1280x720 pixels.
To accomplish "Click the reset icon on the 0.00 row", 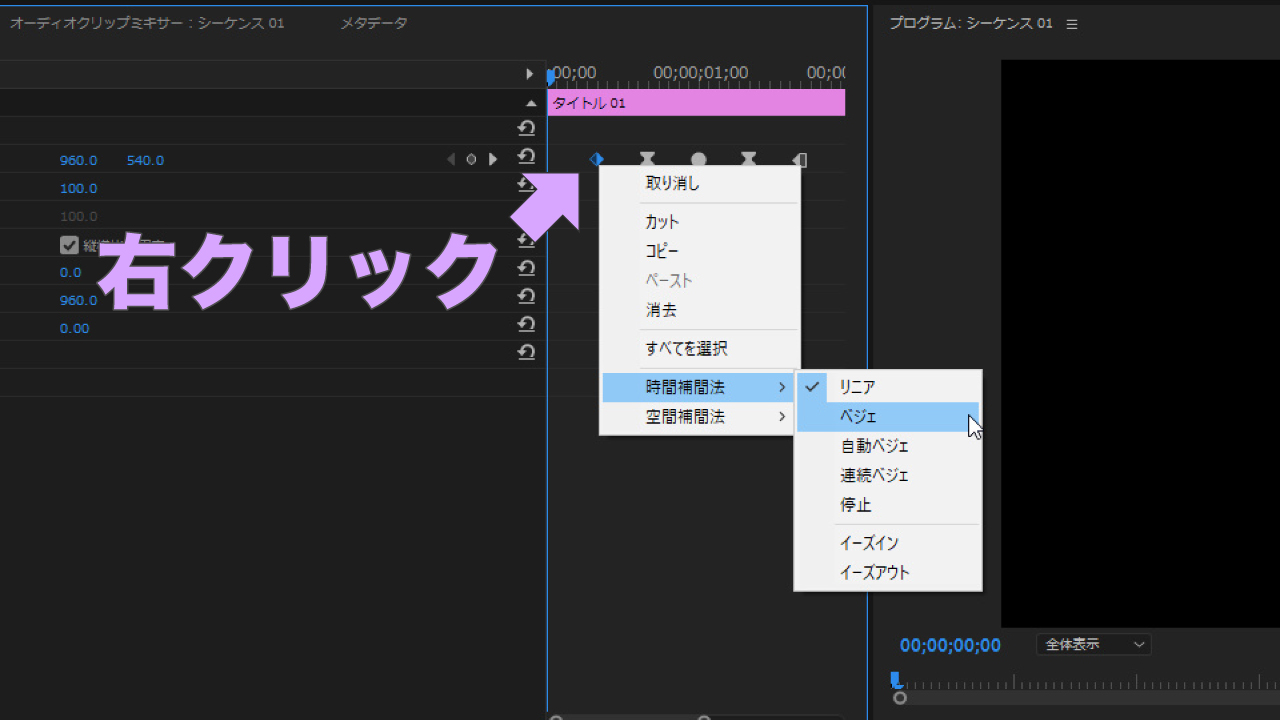I will 527,325.
